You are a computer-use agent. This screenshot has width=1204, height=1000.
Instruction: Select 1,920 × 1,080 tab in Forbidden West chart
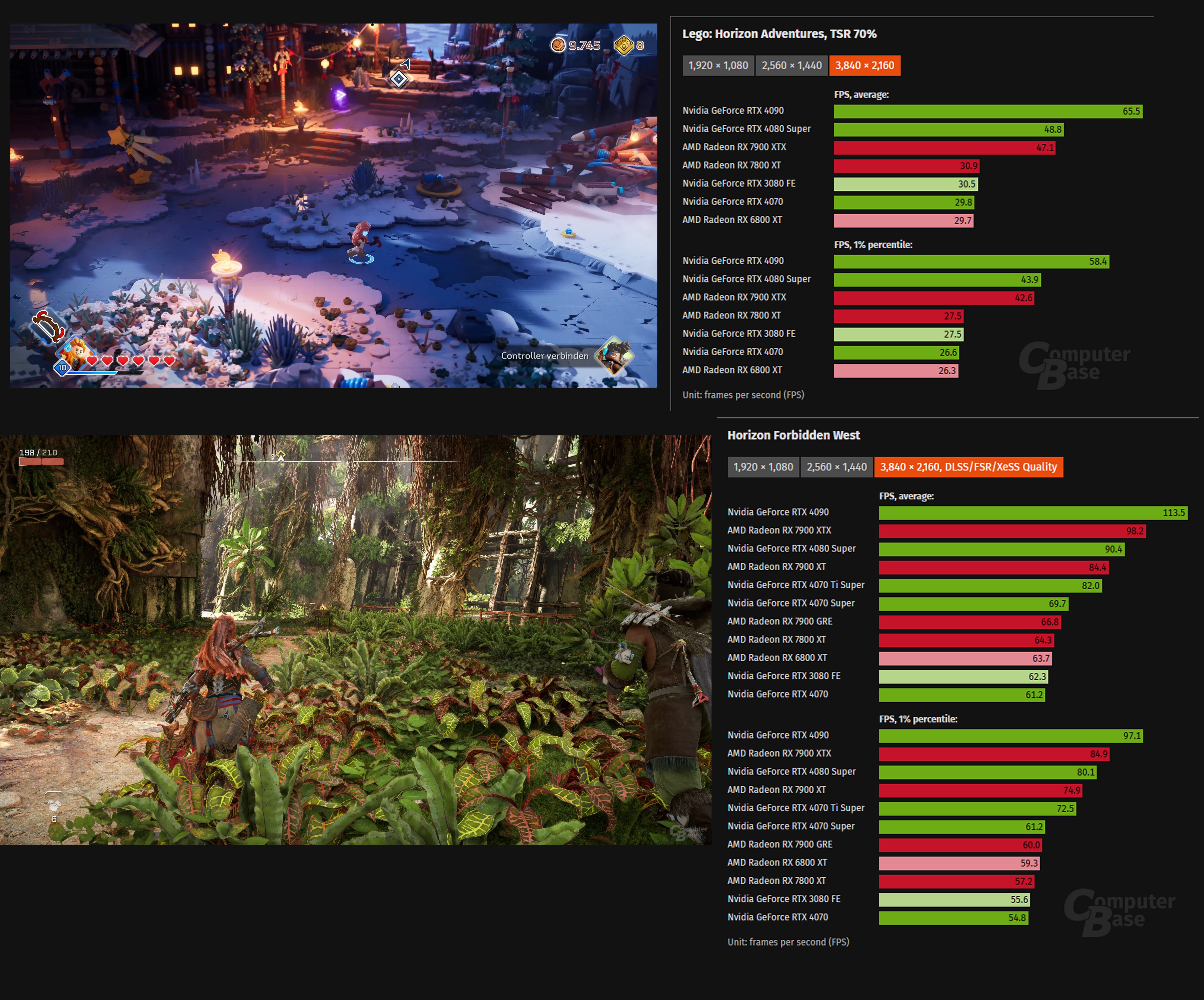point(763,467)
